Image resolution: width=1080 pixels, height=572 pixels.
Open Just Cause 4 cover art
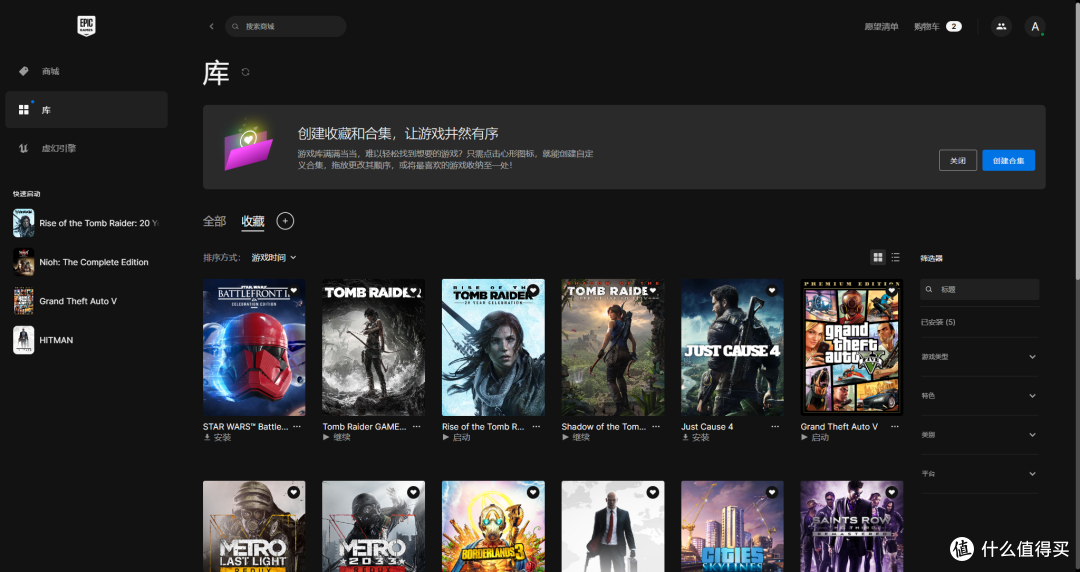[732, 347]
